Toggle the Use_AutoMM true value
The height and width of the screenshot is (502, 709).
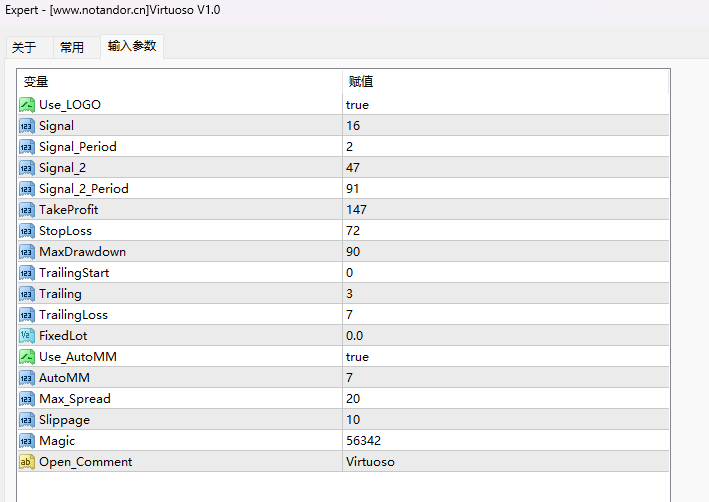pos(357,357)
